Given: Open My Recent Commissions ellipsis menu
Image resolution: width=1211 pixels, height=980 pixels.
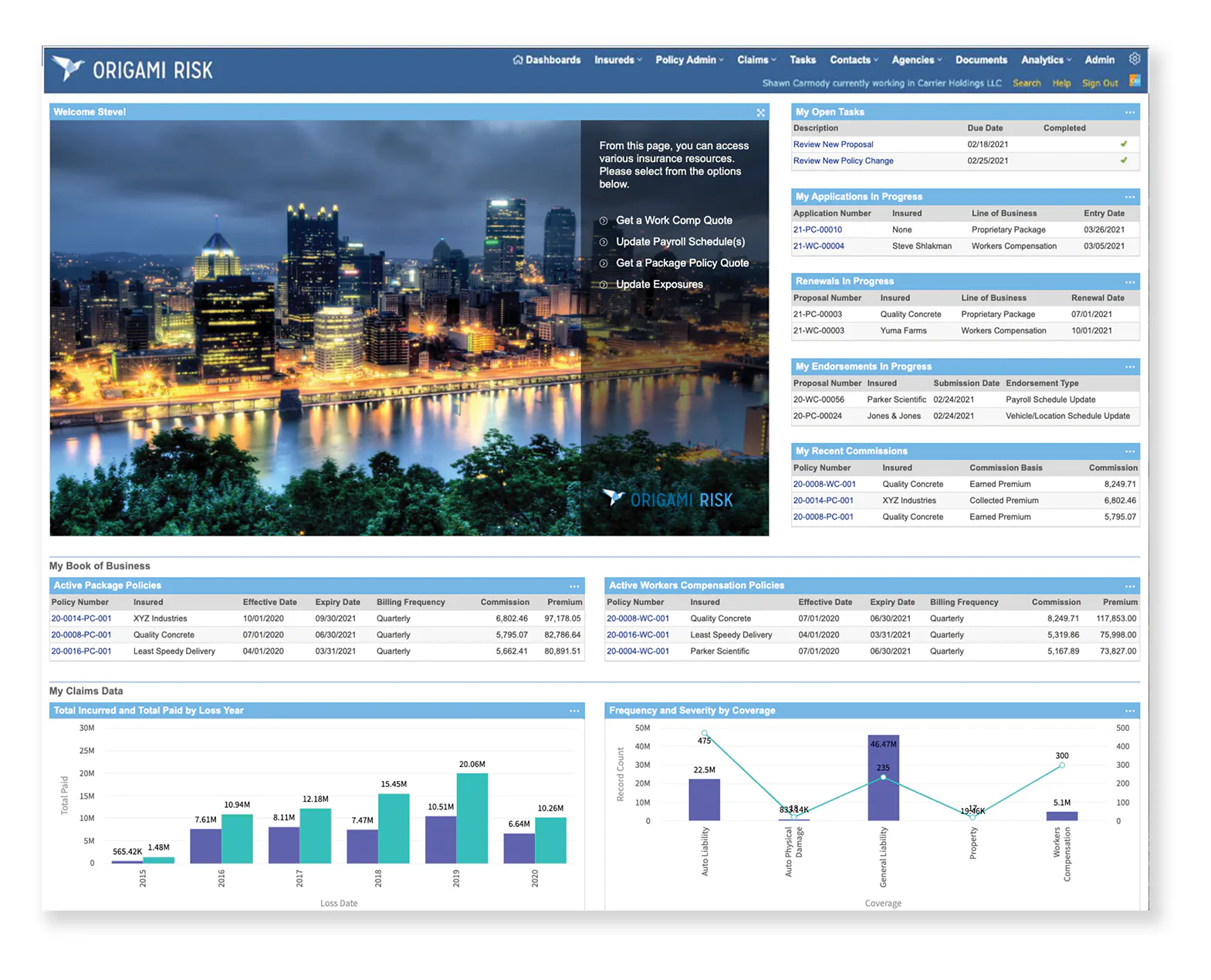Looking at the screenshot, I should [1129, 451].
